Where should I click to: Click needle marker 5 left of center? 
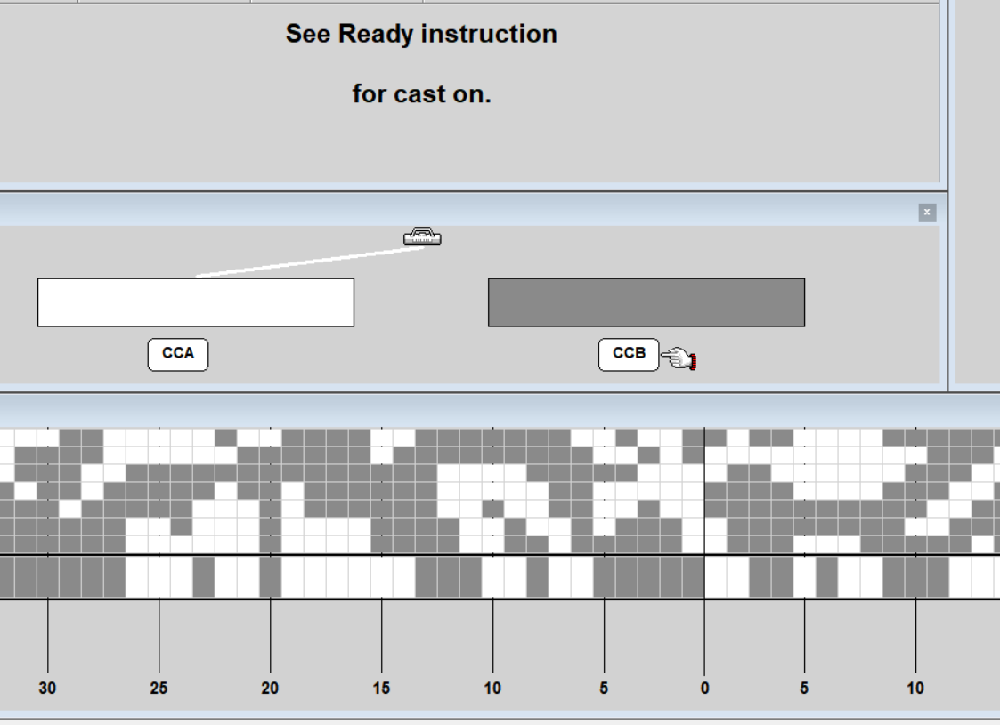click(604, 688)
